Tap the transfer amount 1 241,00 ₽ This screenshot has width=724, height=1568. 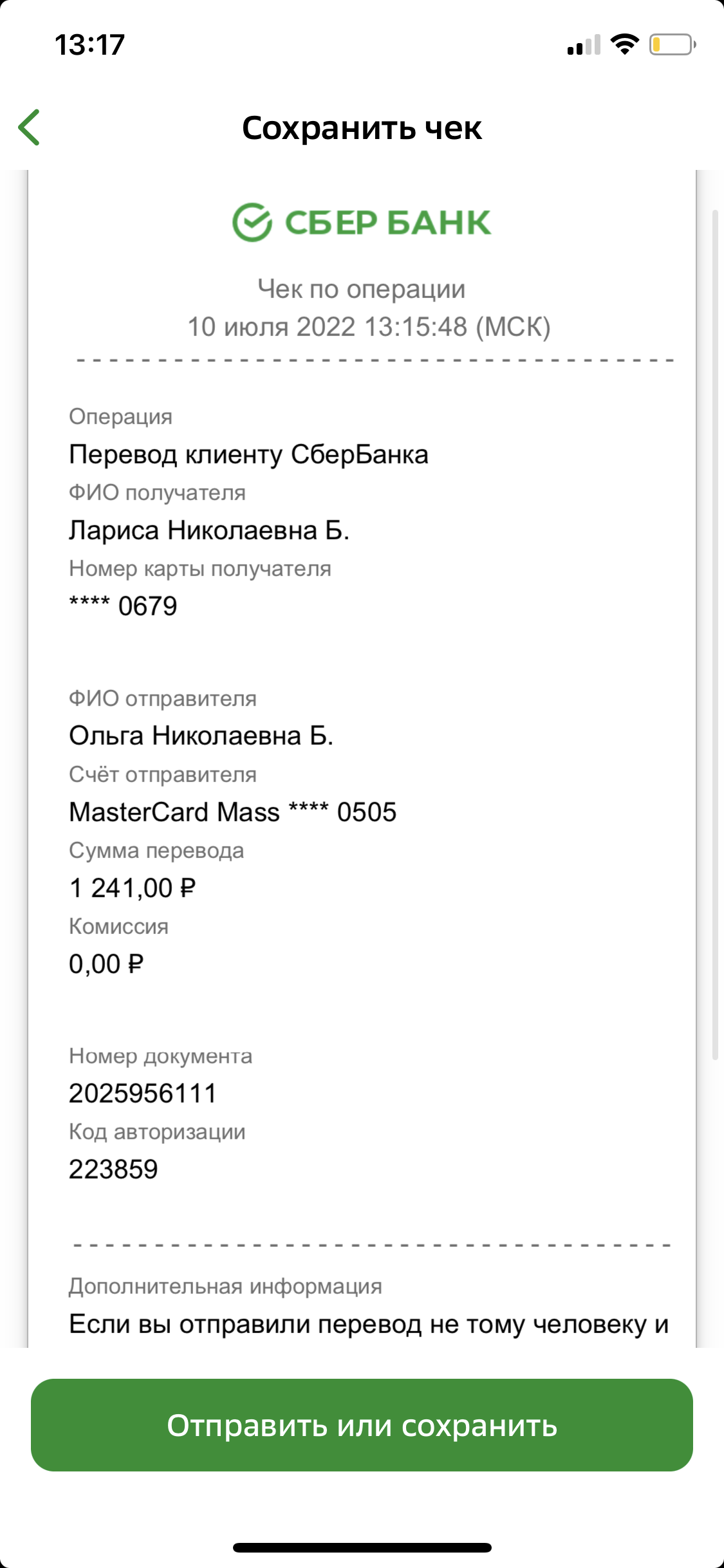[x=132, y=888]
